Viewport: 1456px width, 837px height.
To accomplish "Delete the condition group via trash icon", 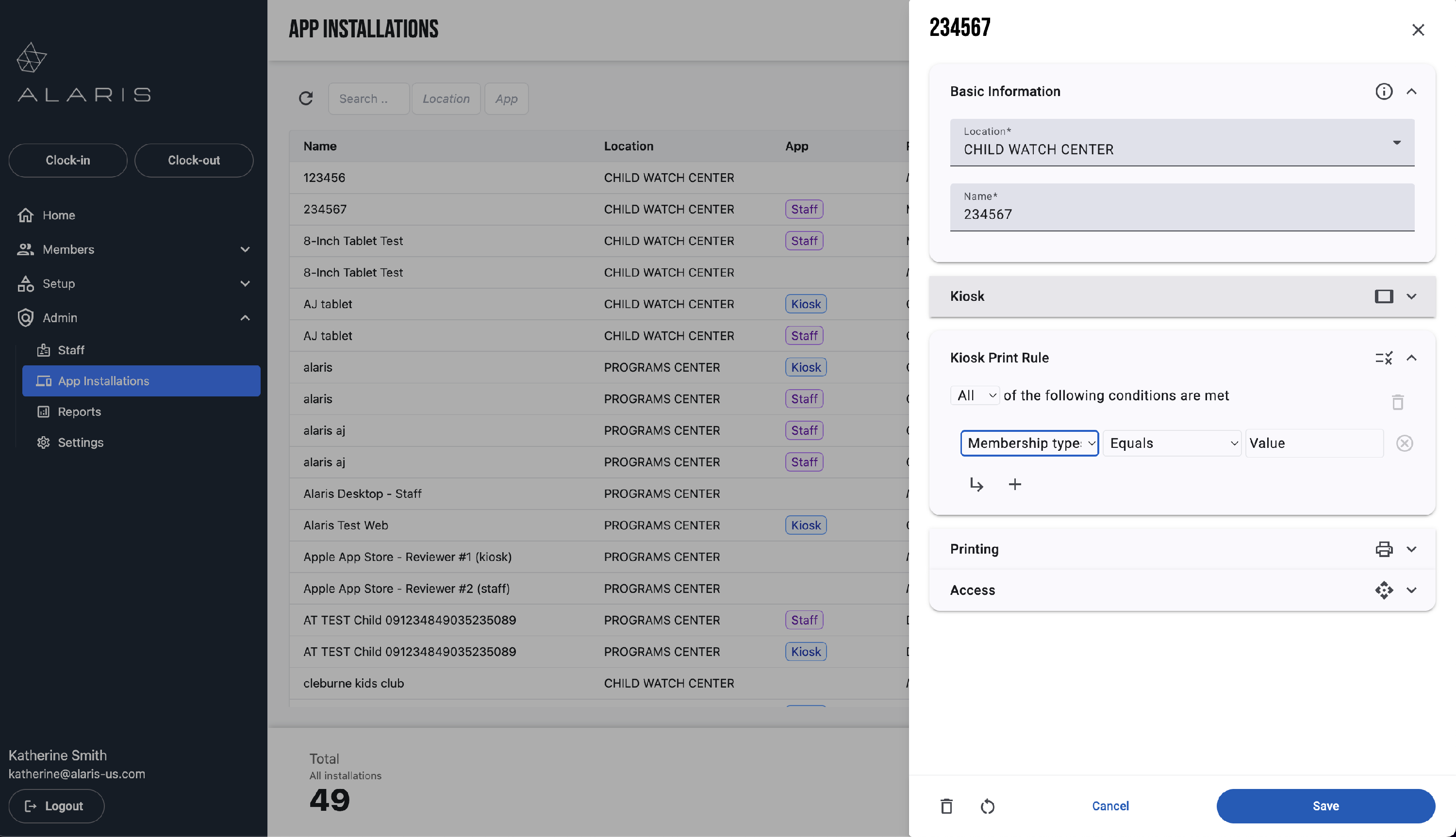I will [1397, 402].
